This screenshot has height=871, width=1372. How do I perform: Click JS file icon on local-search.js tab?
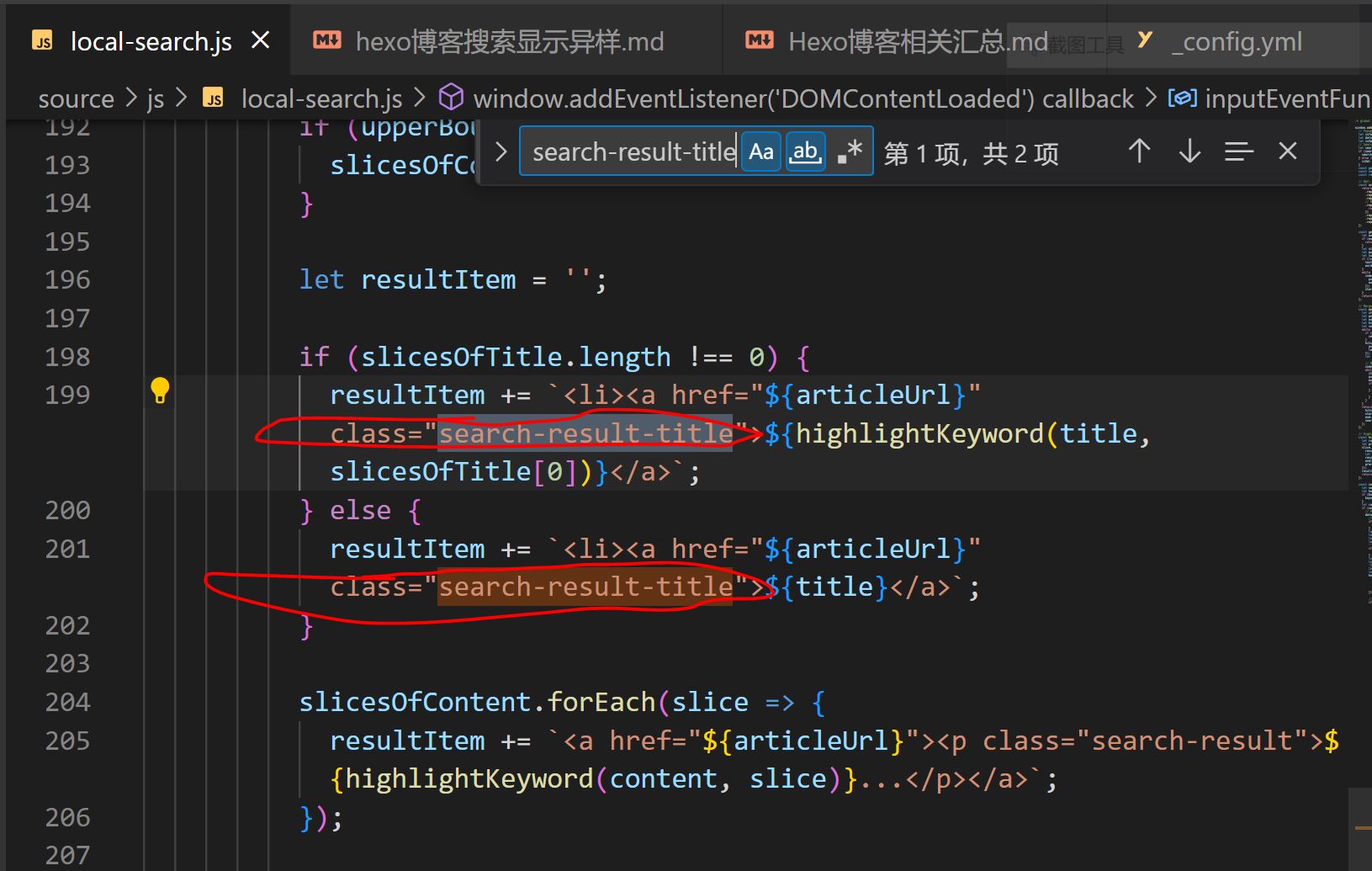click(x=43, y=41)
